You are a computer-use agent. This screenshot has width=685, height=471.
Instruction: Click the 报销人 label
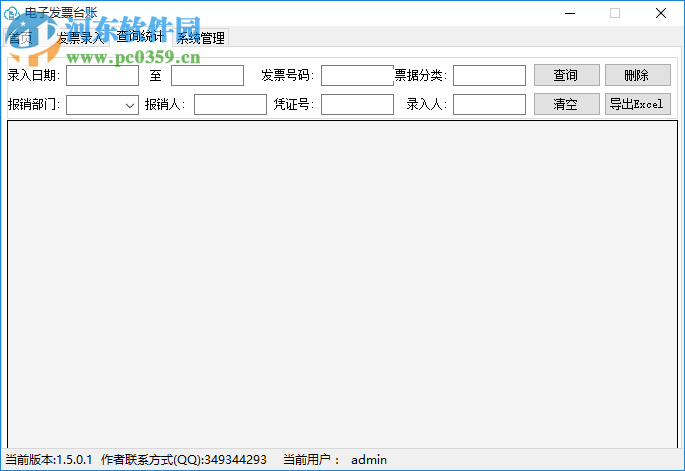point(165,104)
